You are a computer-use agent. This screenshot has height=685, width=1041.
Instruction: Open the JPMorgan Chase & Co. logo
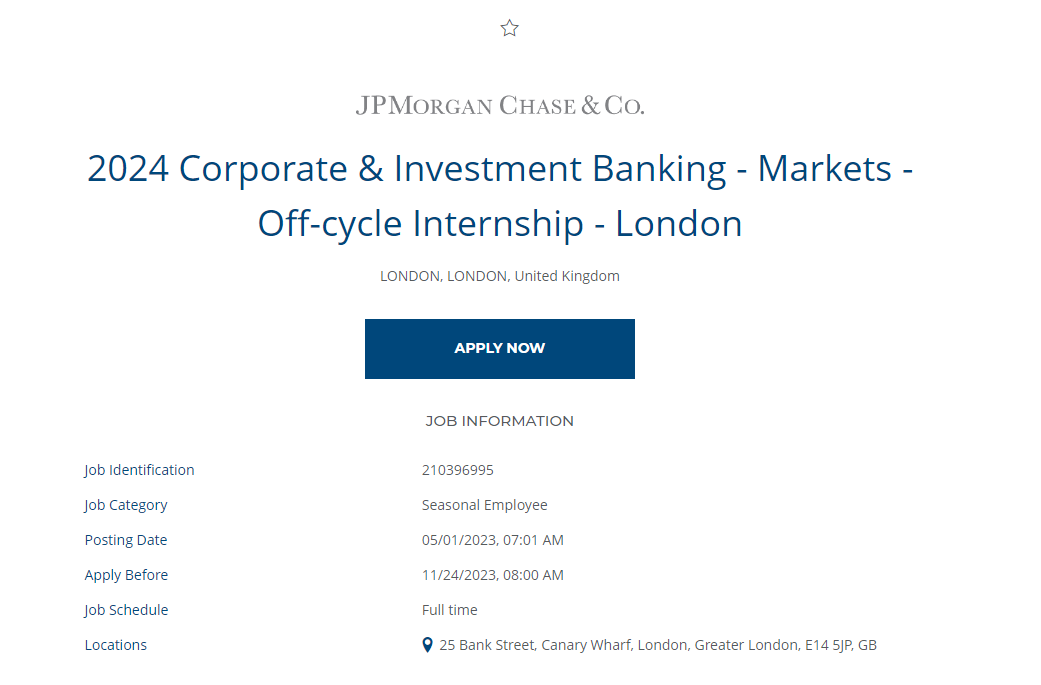tap(500, 106)
